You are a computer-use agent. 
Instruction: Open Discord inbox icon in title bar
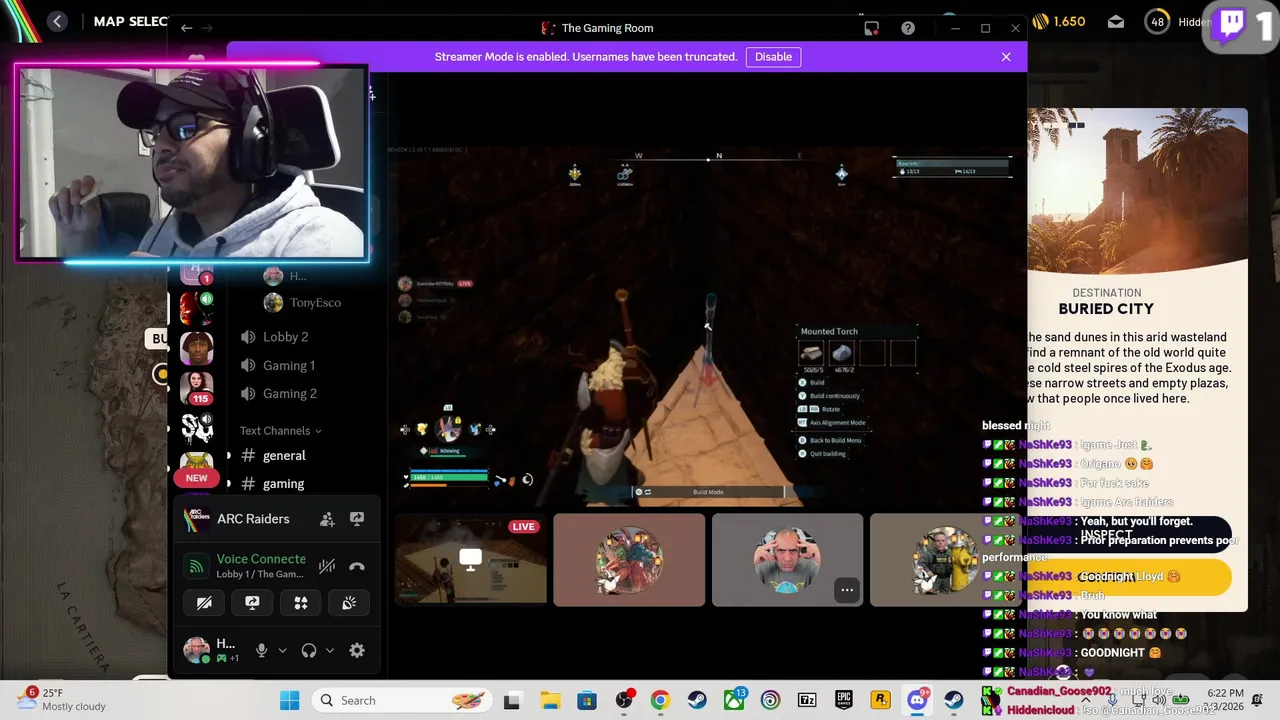pos(872,28)
